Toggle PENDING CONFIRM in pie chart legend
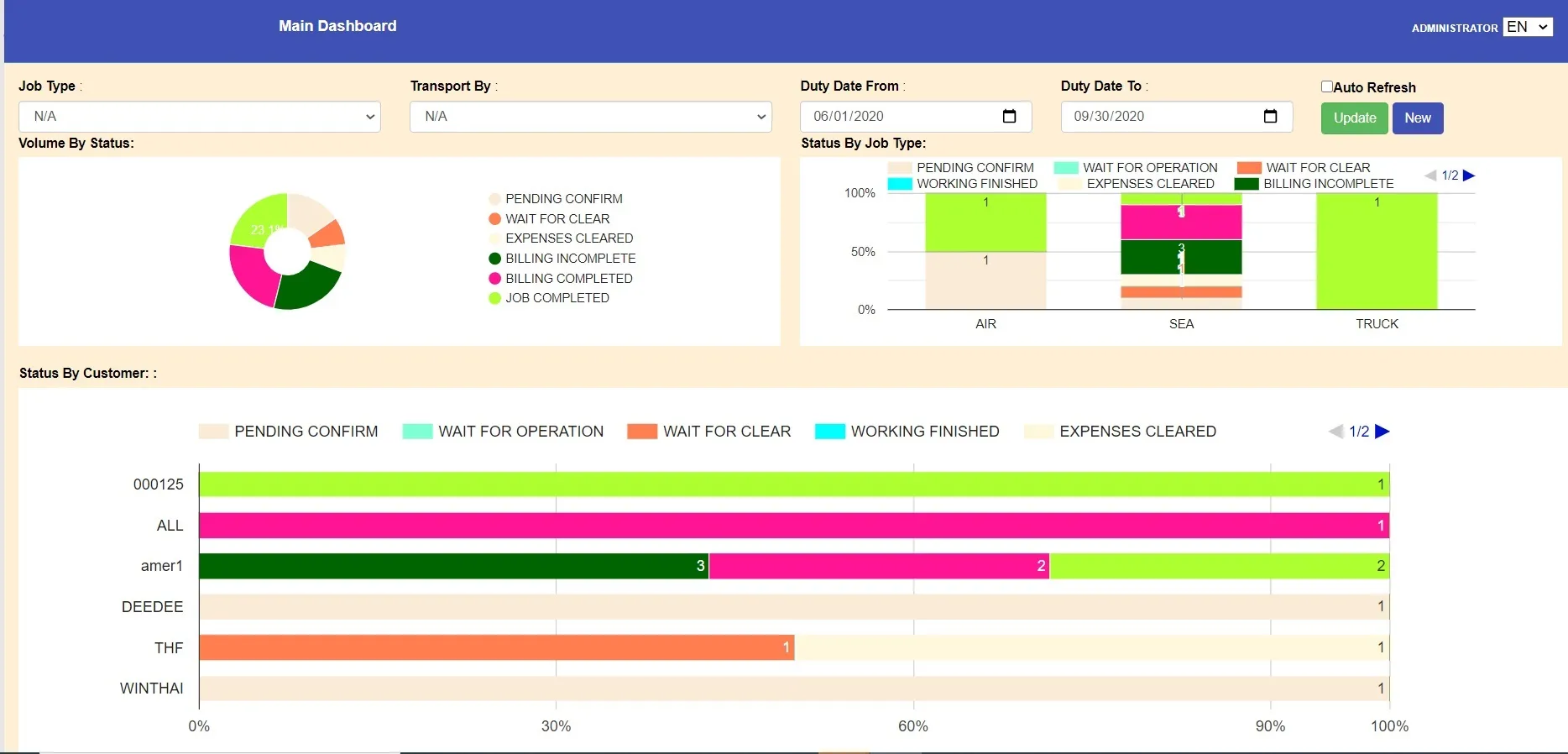 pos(556,199)
